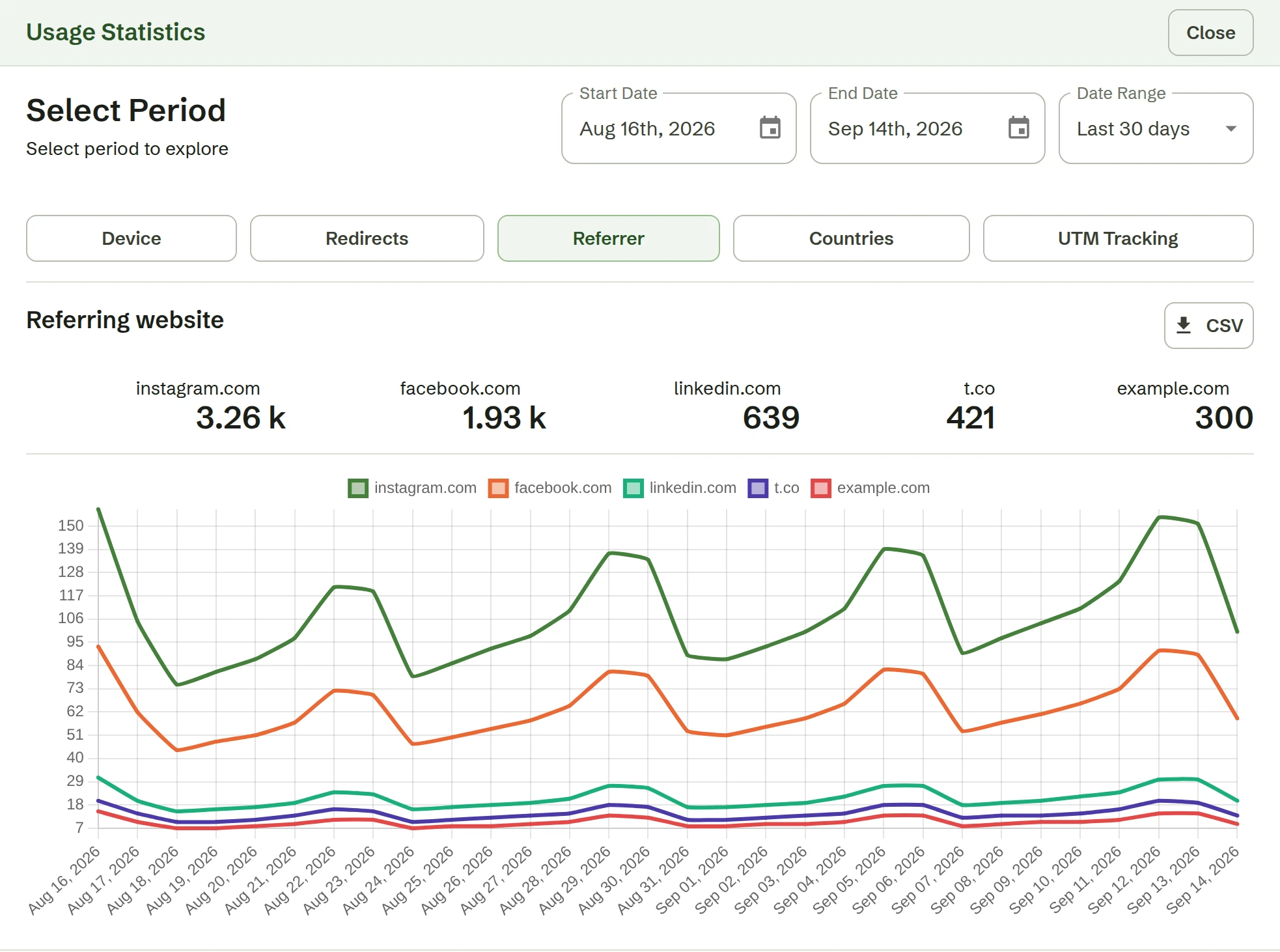Click the t.co 421 total

tap(971, 417)
